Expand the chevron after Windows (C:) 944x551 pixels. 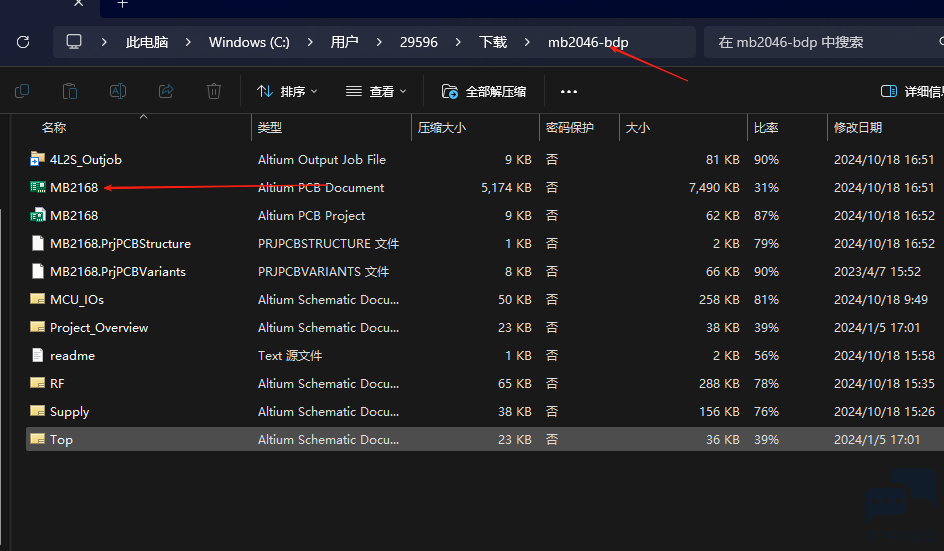tap(310, 42)
